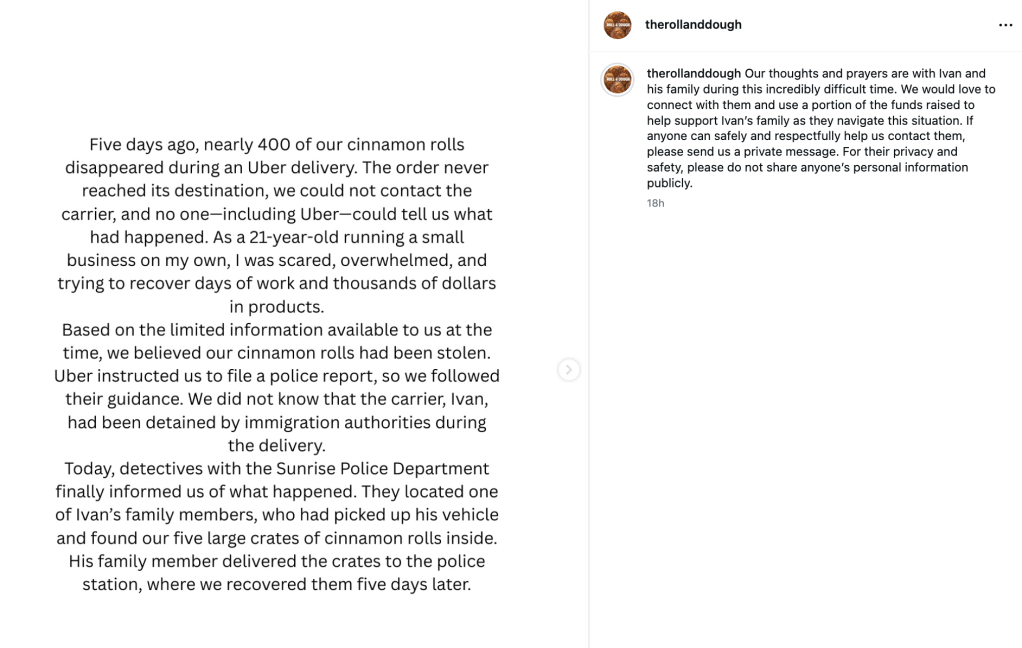The image size is (1022, 648).
Task: Click last slide line 'station, where we recovered'
Action: (276, 584)
